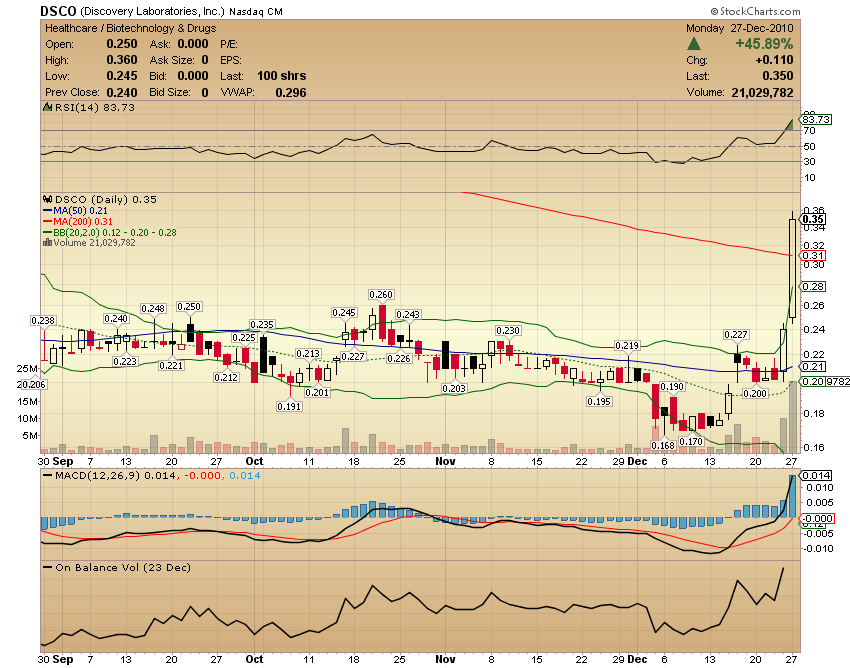
Task: Click the Prev Close 0.240 value
Action: pyautogui.click(x=121, y=93)
